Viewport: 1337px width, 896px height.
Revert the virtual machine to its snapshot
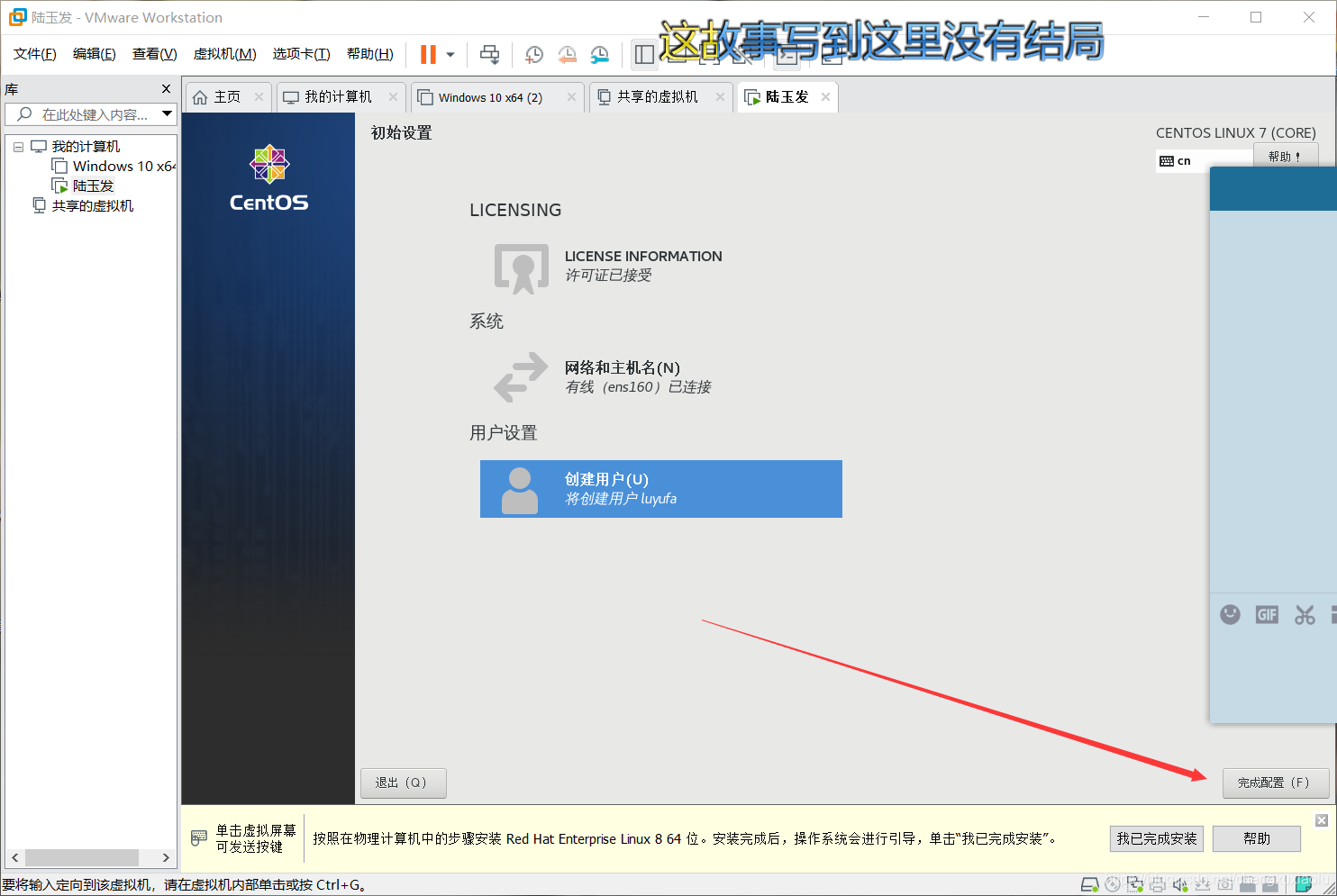(x=567, y=55)
